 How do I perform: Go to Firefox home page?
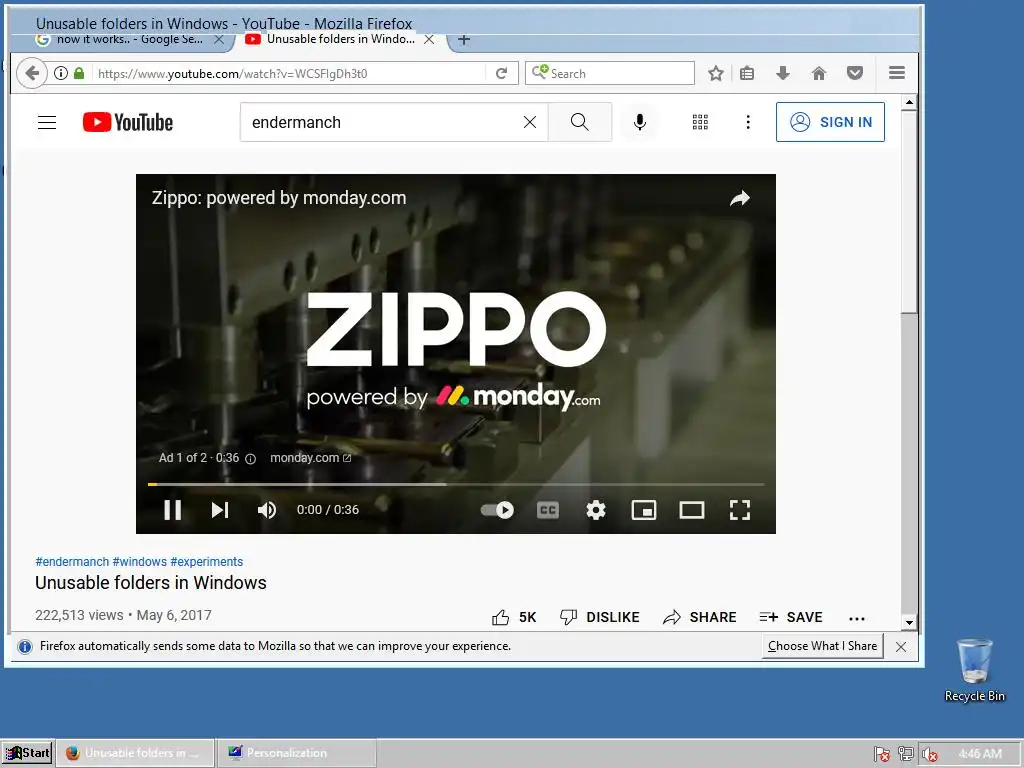point(819,73)
